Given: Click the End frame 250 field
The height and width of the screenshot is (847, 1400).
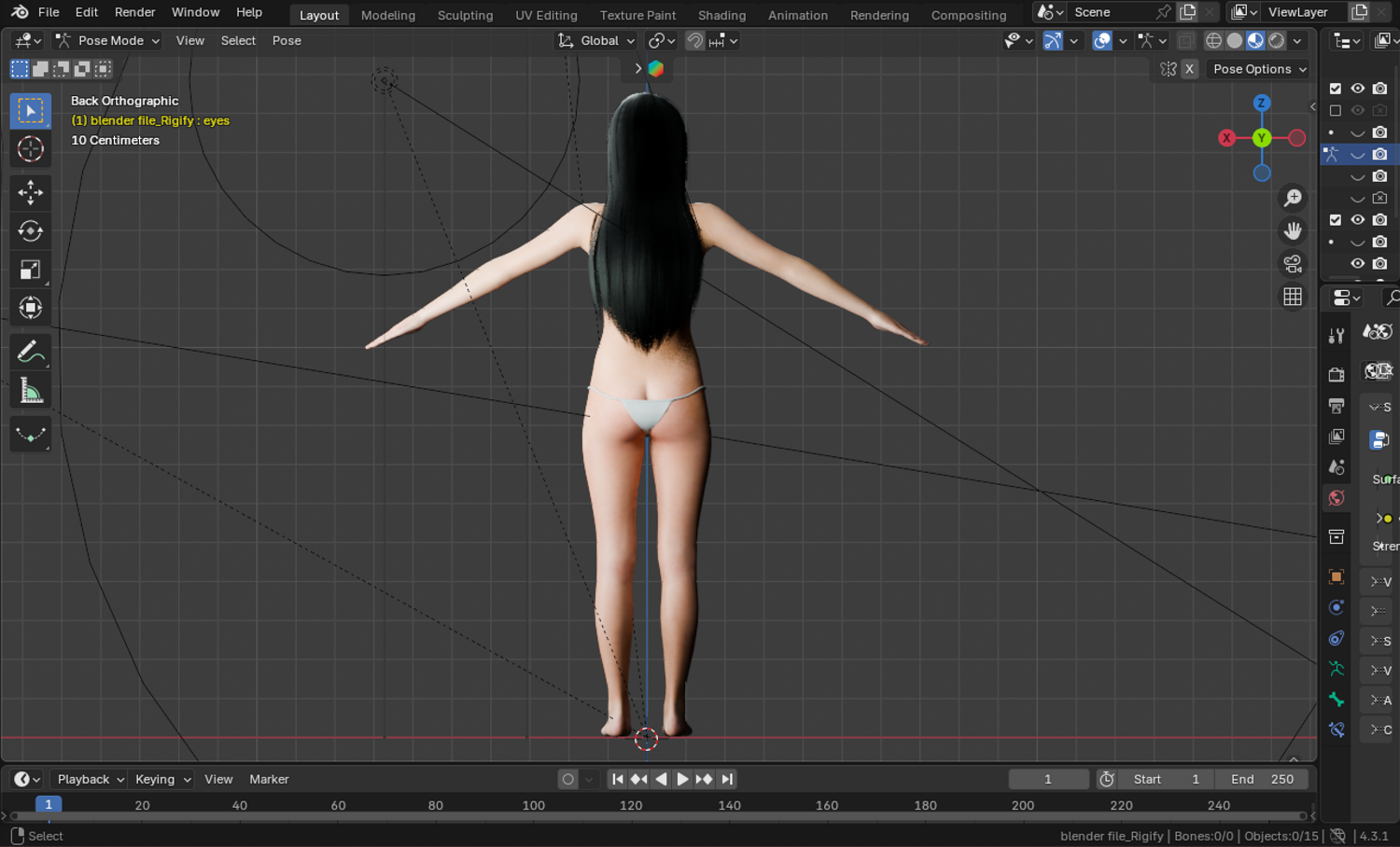Looking at the screenshot, I should pos(1262,779).
